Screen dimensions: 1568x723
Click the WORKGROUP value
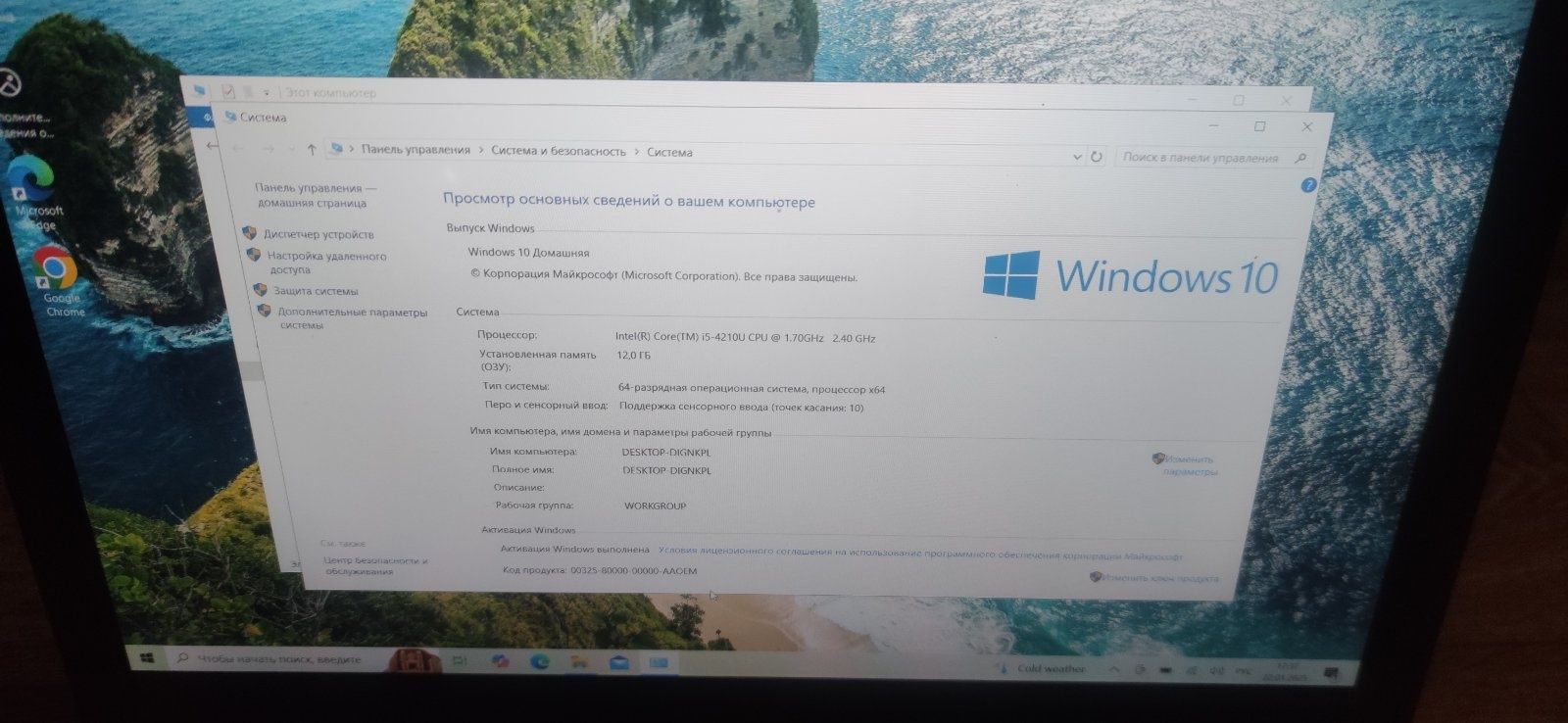click(656, 506)
